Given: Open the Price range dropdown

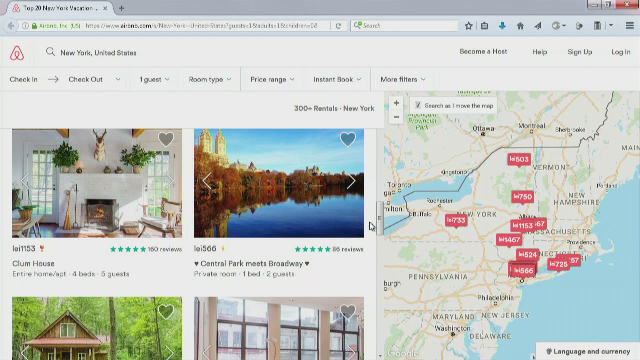Looking at the screenshot, I should point(272,79).
